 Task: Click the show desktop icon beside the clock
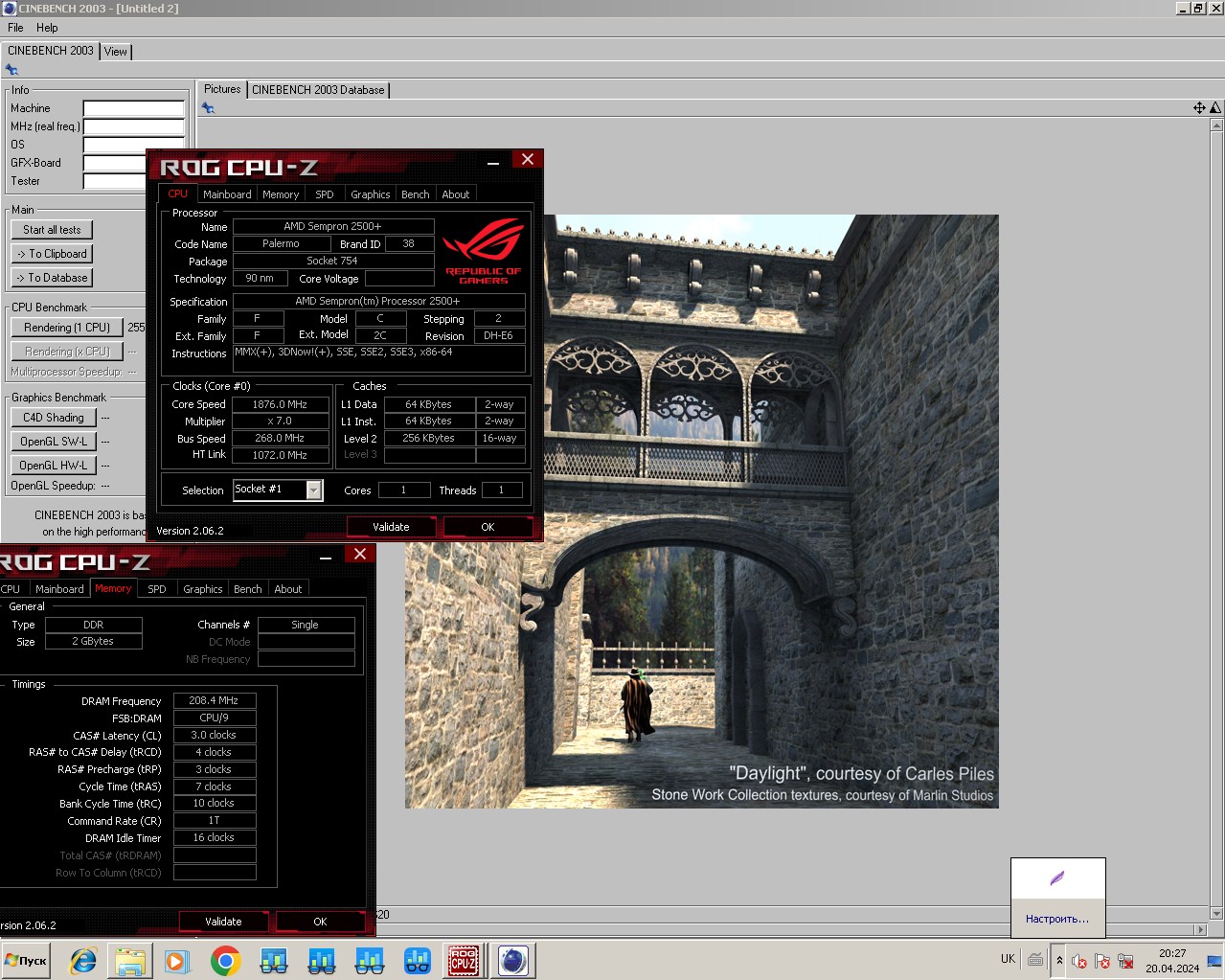coord(1214,961)
